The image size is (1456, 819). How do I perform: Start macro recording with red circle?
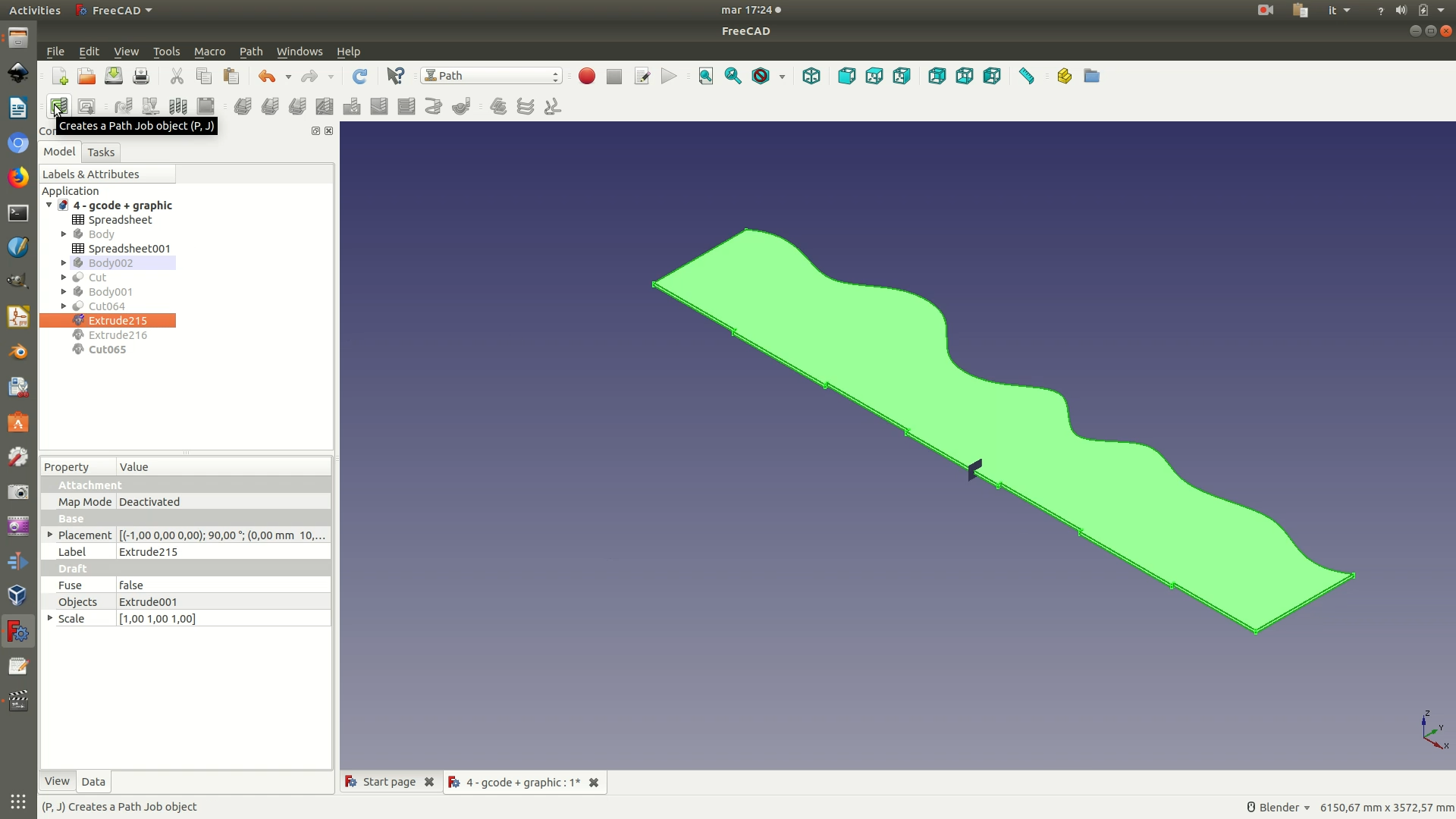point(587,76)
